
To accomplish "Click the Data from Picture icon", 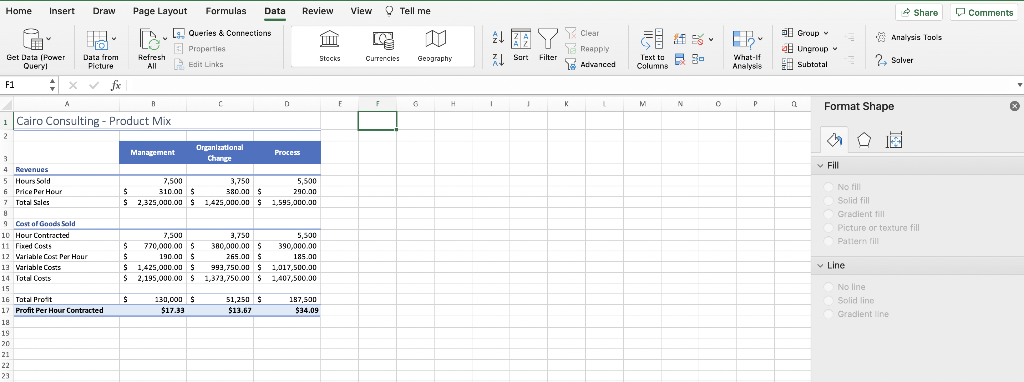I will (97, 39).
